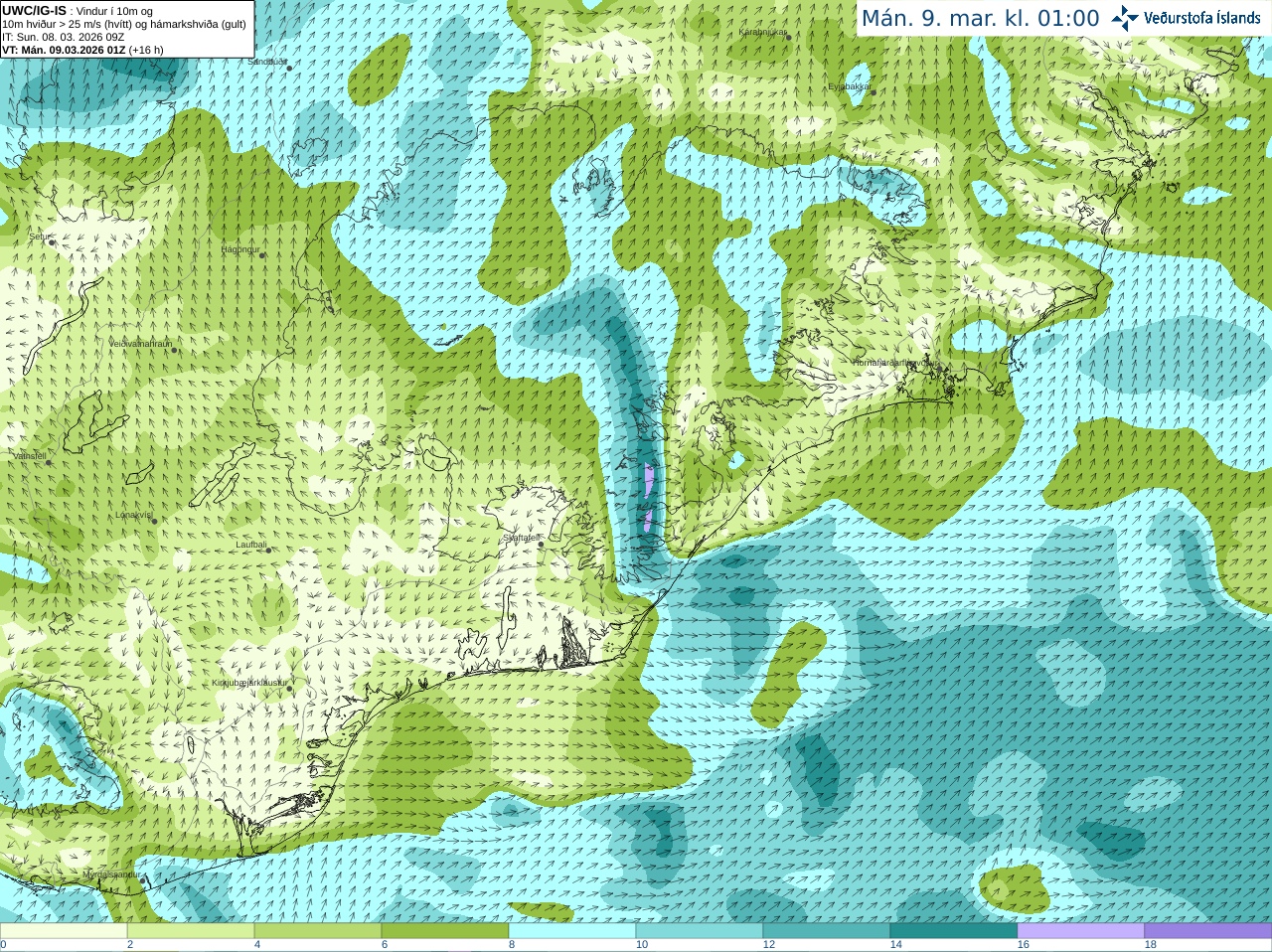The height and width of the screenshot is (952, 1272).
Task: Click the 14–16 m/s legend swatch
Action: click(x=954, y=931)
